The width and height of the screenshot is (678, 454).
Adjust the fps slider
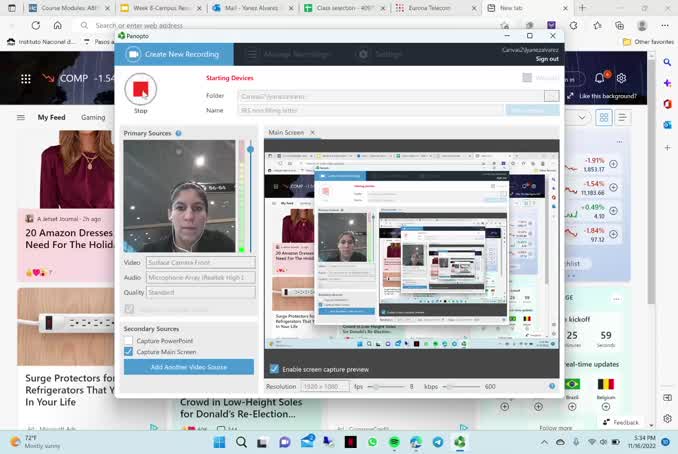[375, 386]
